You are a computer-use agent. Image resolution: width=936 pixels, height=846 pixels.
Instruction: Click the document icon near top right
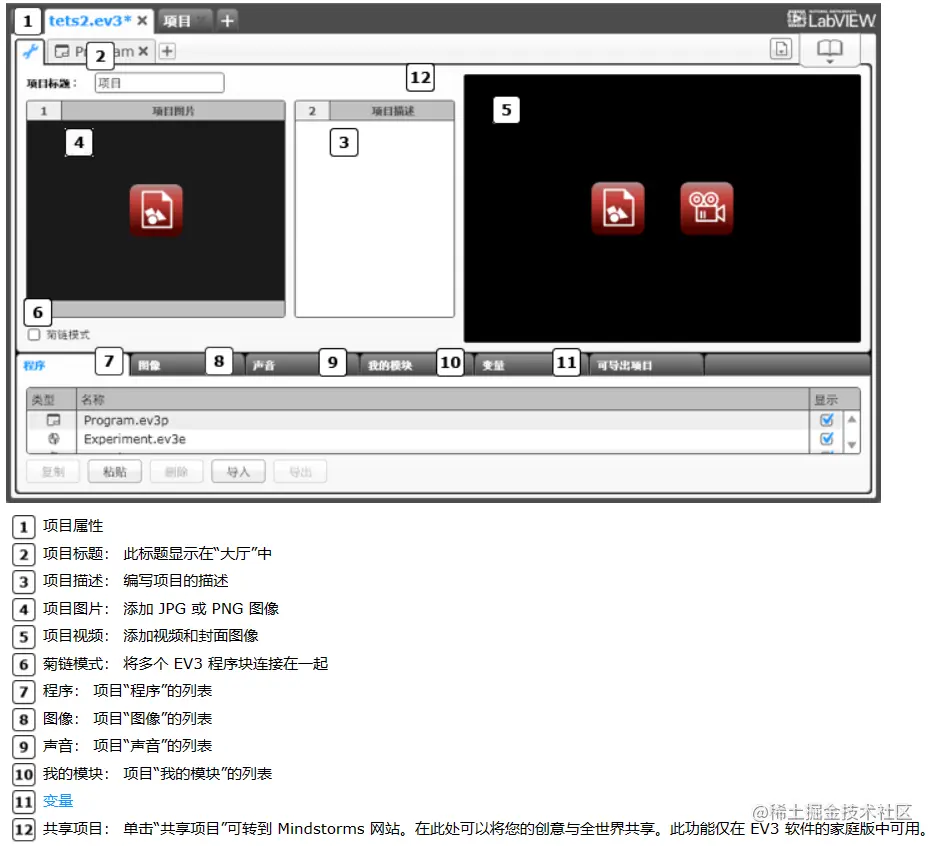pyautogui.click(x=783, y=48)
